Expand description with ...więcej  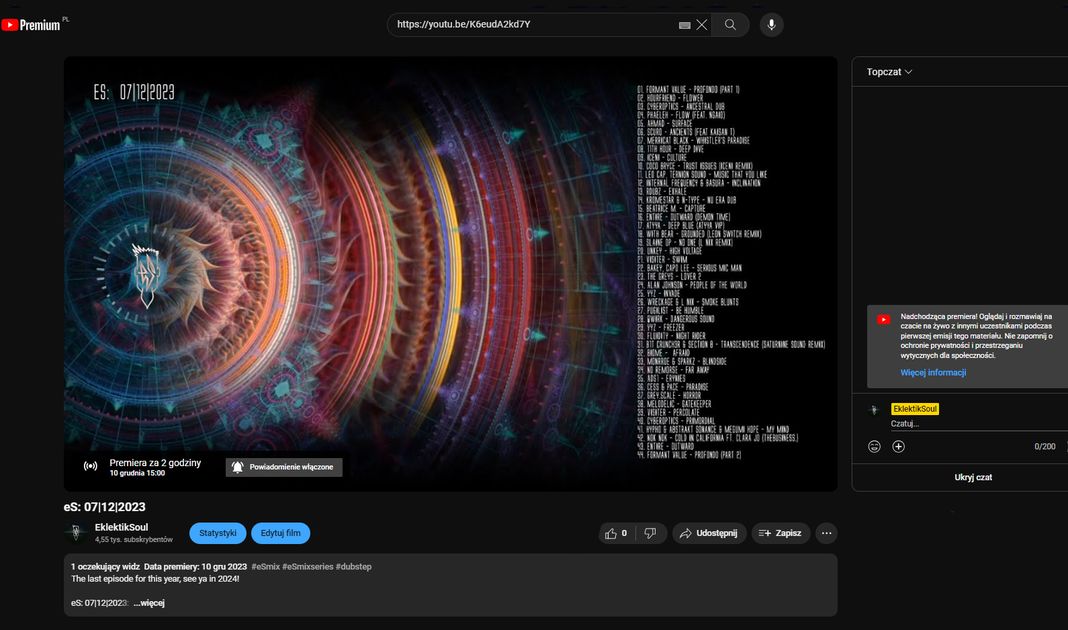(x=148, y=603)
